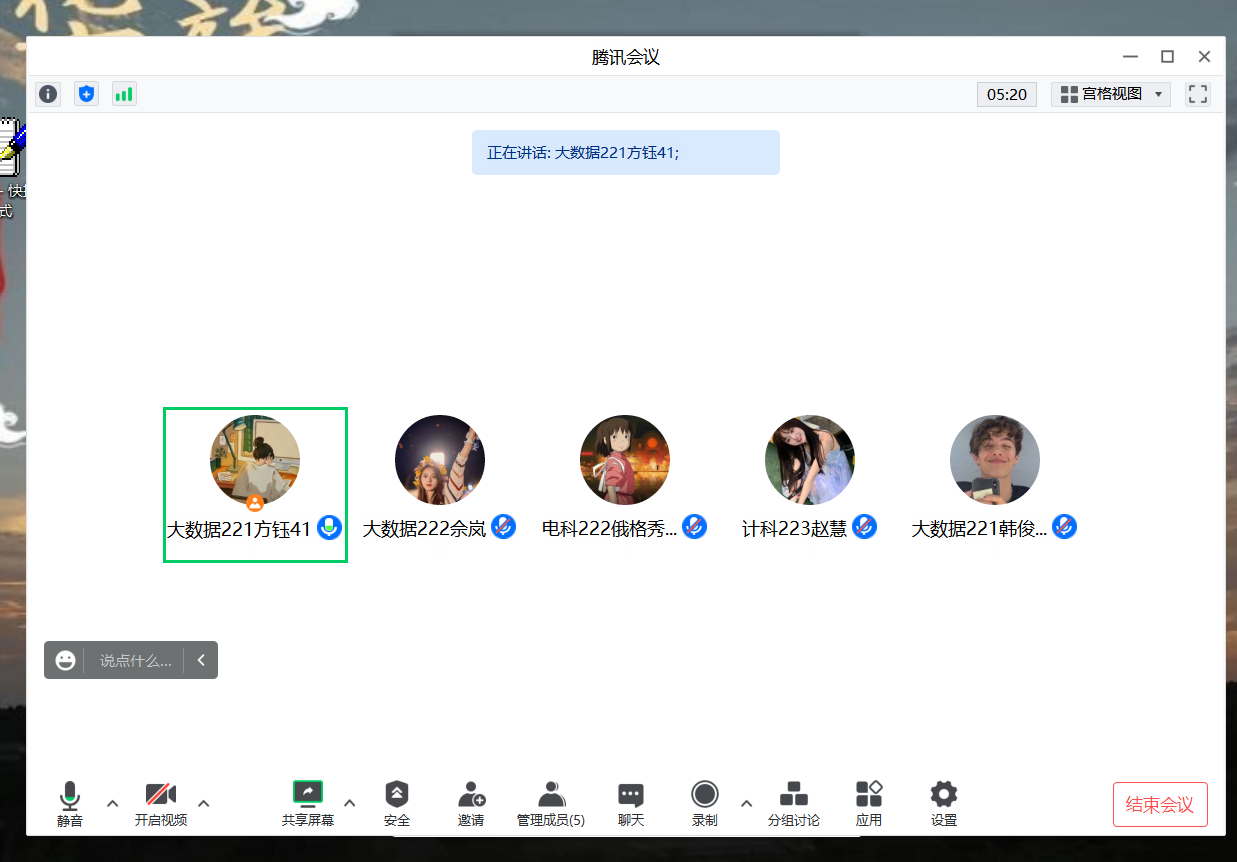Expand the audio options arrow beside 静音

point(112,803)
